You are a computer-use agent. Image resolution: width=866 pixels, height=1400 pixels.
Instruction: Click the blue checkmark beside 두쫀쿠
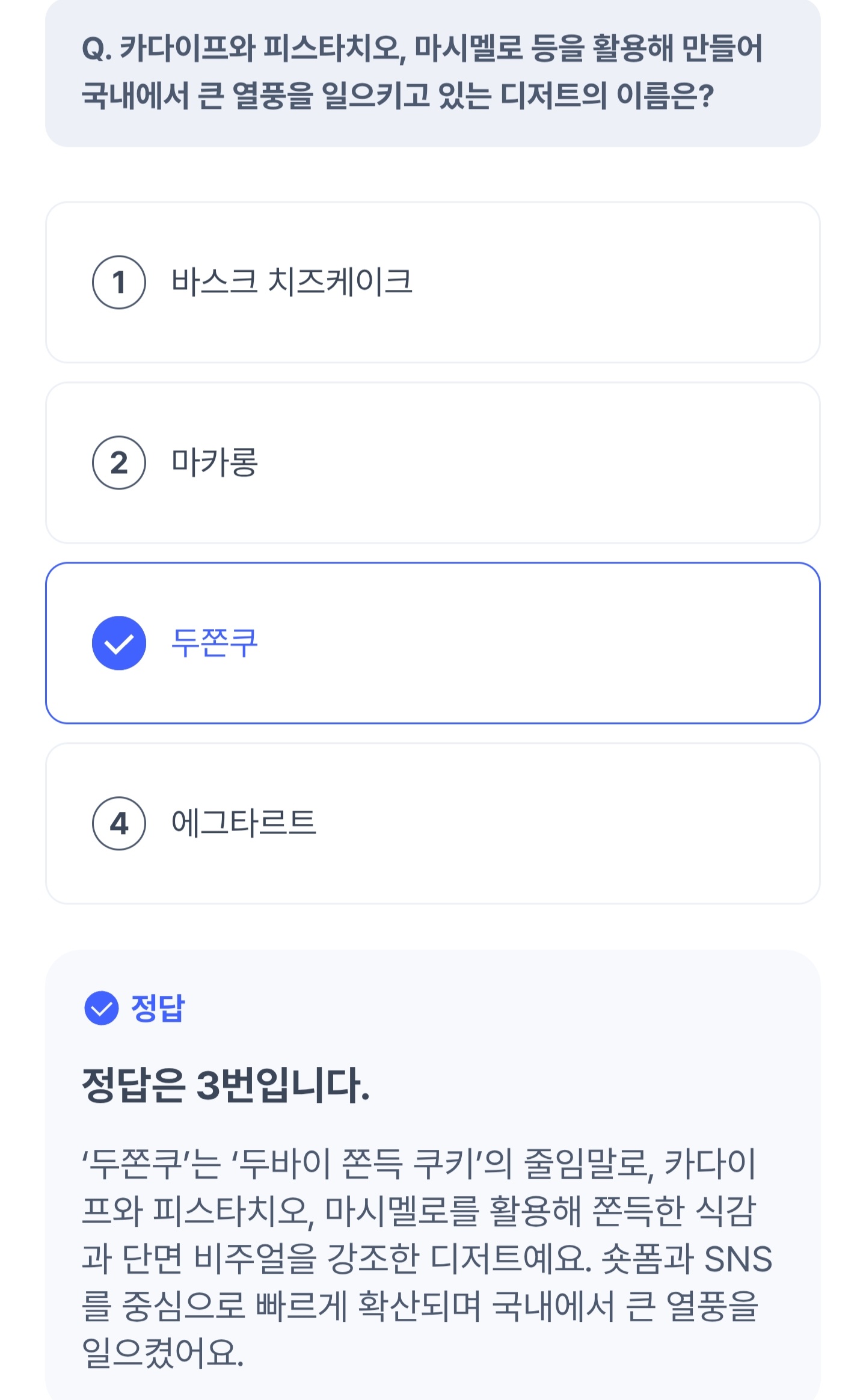(x=119, y=643)
